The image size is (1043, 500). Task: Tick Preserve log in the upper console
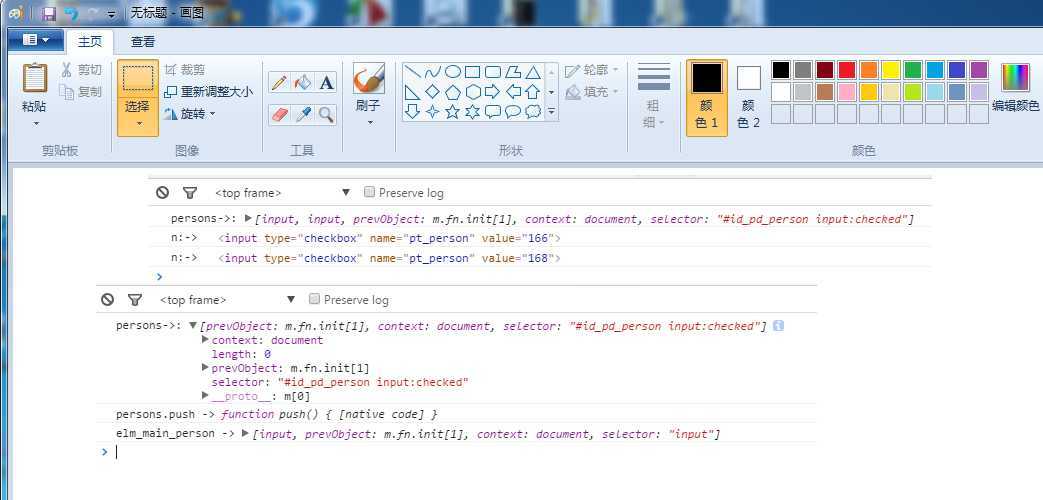[370, 192]
